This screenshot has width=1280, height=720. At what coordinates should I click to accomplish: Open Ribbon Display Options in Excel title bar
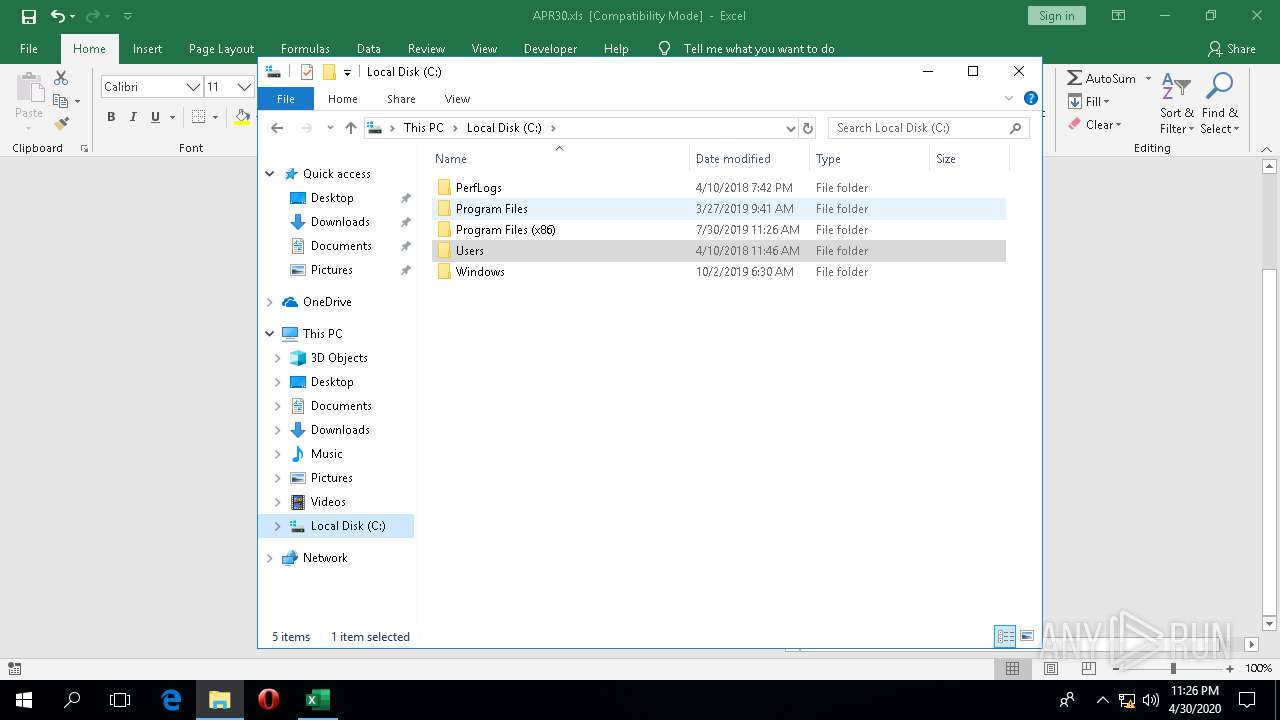click(1119, 16)
